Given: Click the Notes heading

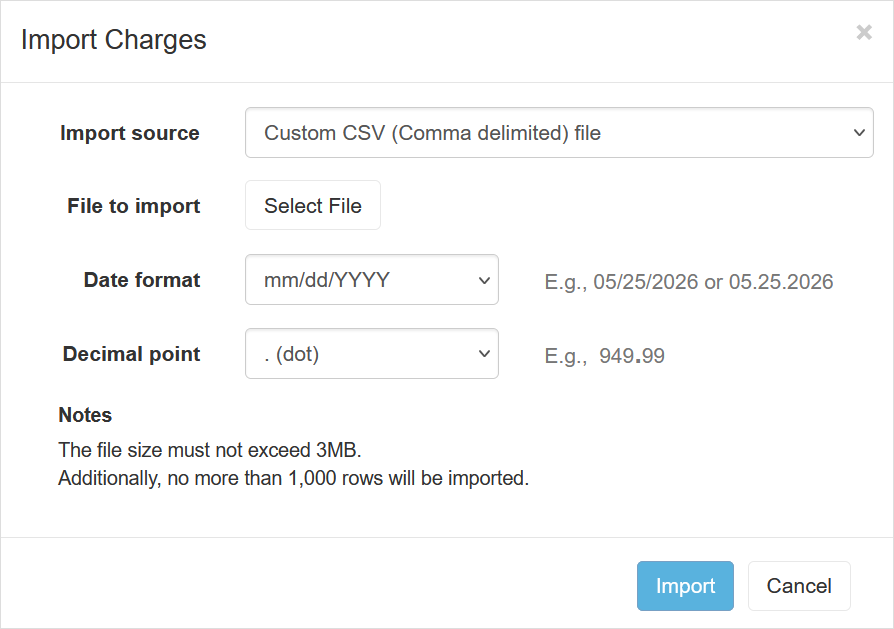Looking at the screenshot, I should (85, 415).
